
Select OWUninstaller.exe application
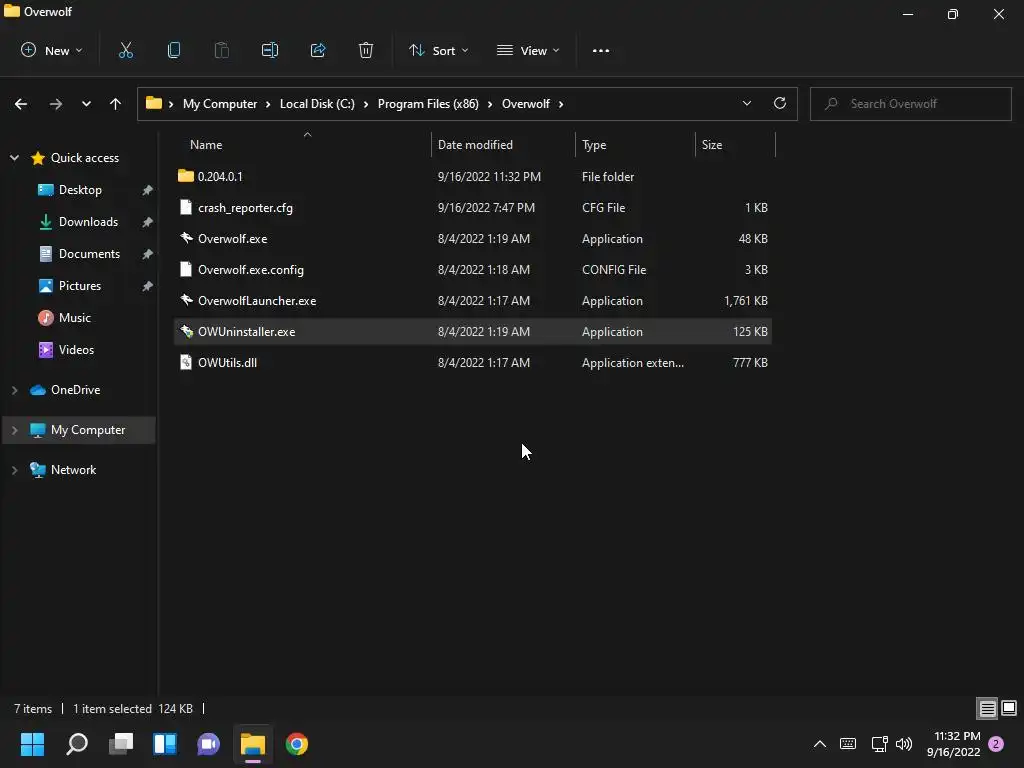(473, 332)
